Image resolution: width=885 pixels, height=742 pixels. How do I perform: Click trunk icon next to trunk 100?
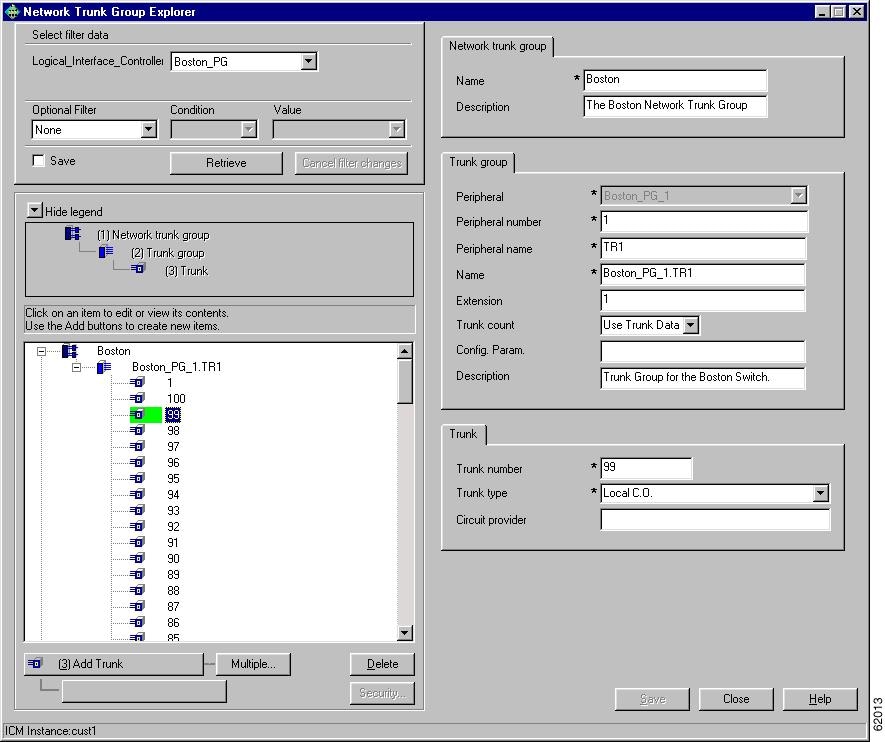coord(137,398)
